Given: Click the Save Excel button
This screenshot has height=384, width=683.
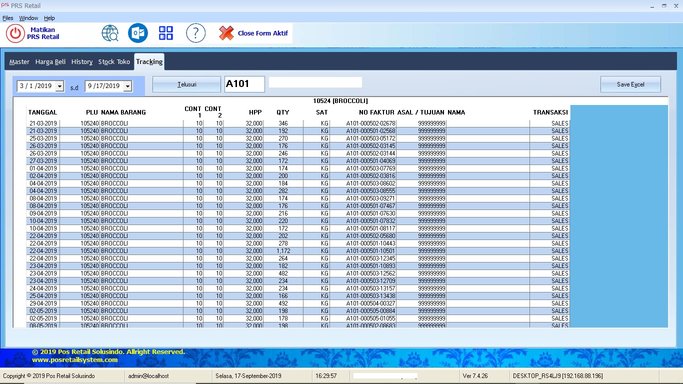Looking at the screenshot, I should 630,84.
